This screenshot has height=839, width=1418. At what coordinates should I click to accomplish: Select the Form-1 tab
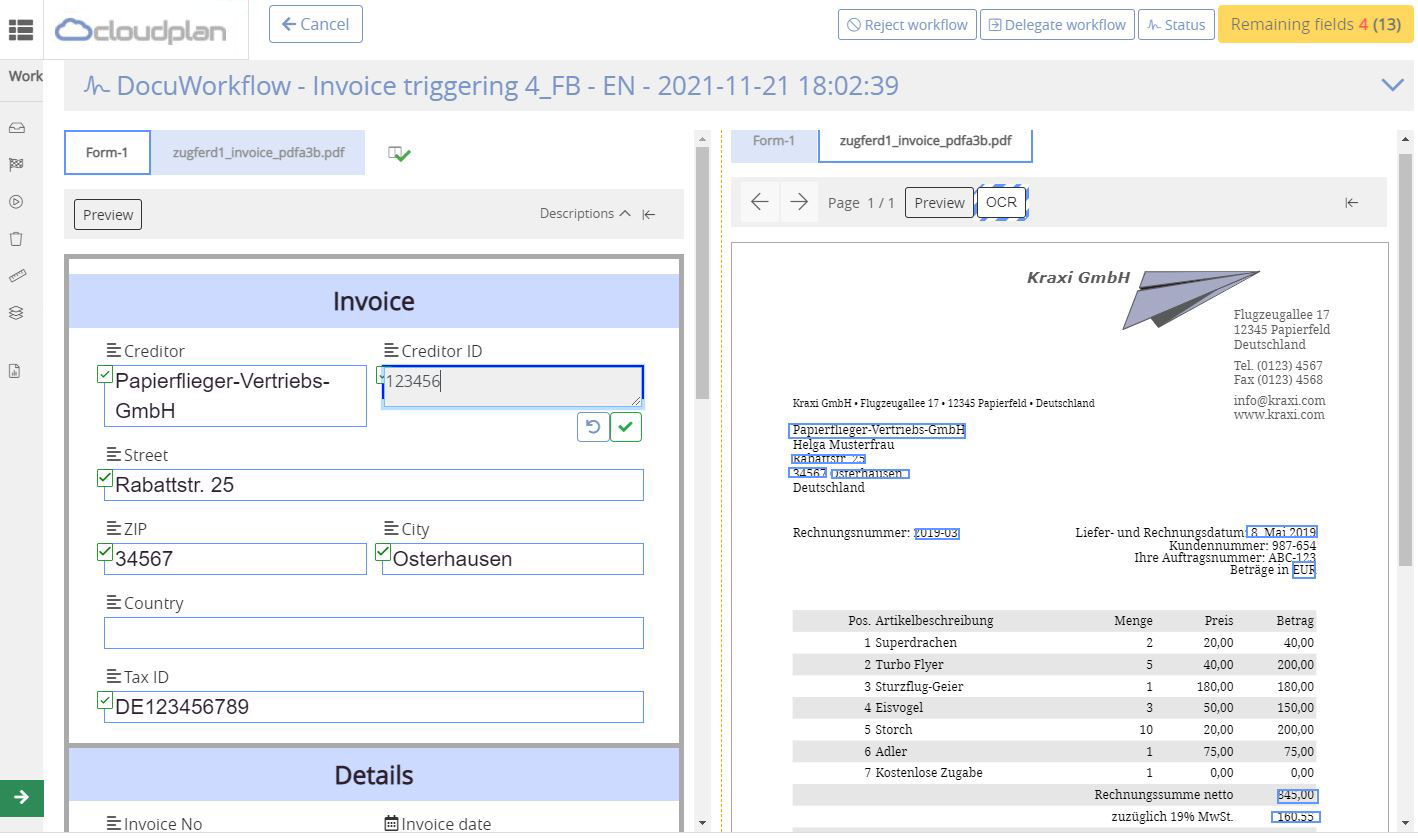pos(106,152)
